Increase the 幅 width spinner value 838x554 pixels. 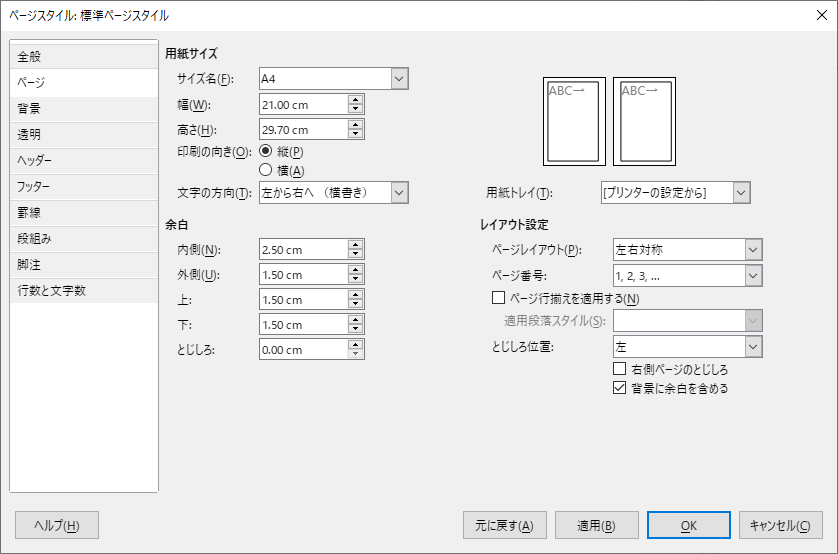[355, 99]
